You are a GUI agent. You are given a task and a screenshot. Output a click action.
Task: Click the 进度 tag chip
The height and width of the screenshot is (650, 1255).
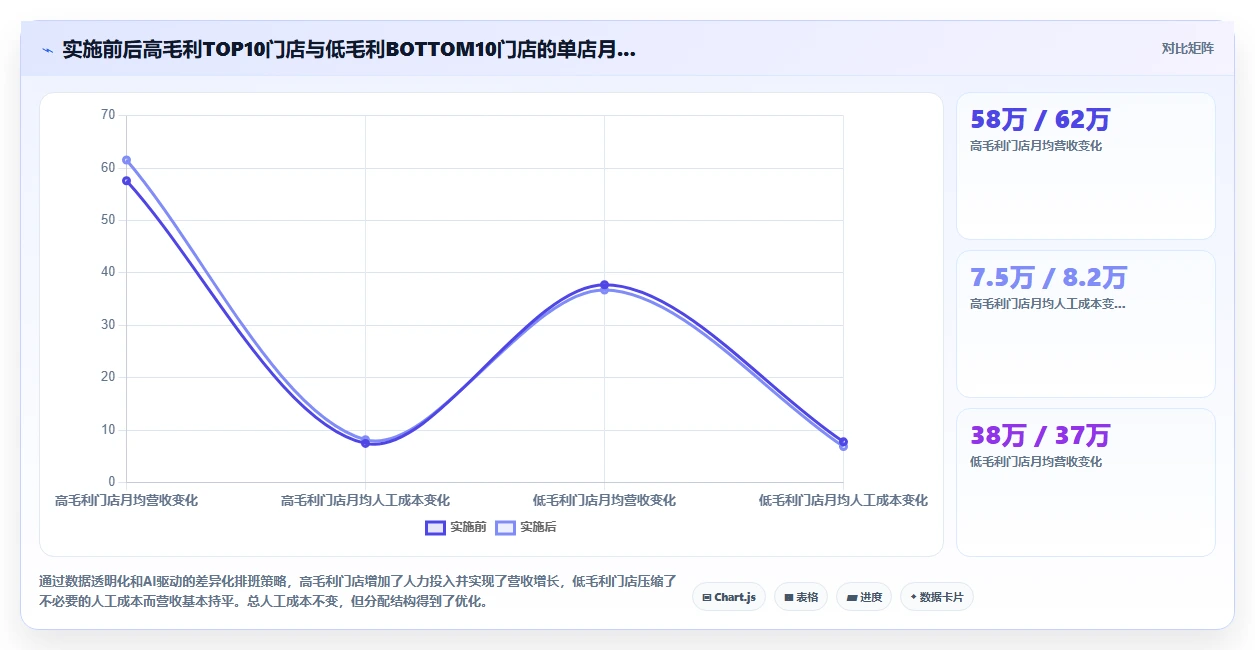(864, 597)
